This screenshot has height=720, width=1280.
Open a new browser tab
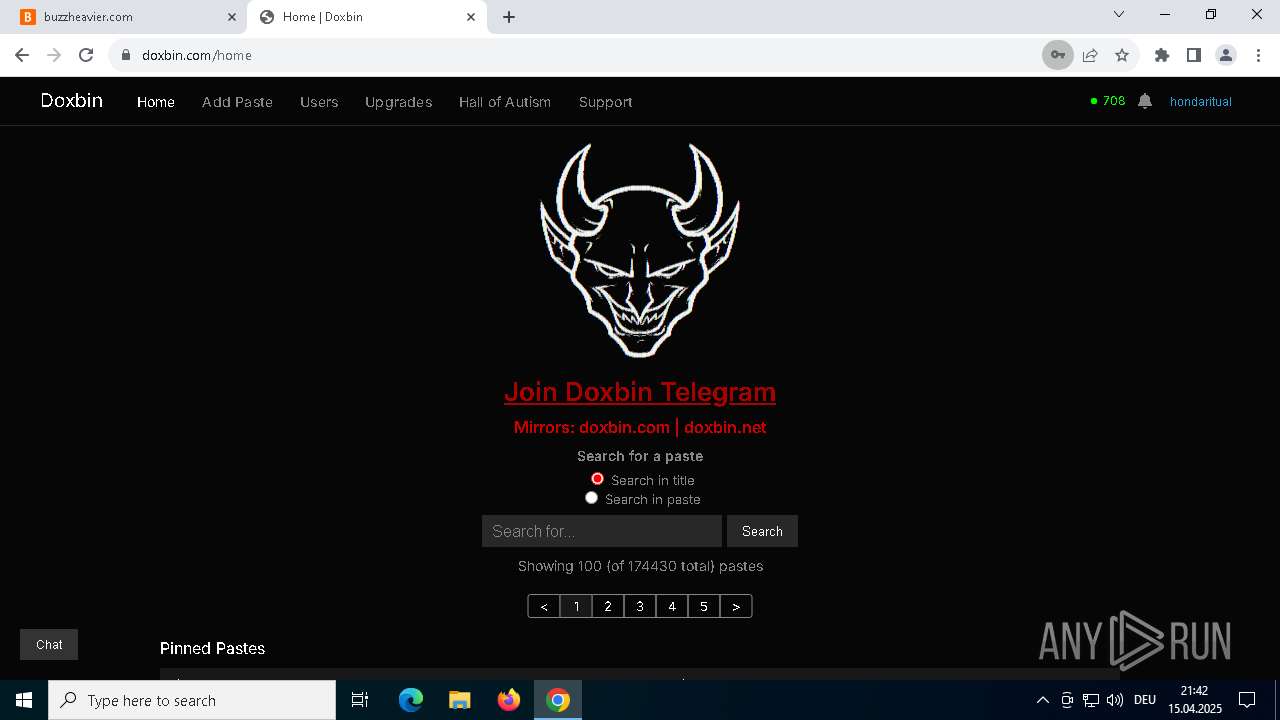pos(509,17)
